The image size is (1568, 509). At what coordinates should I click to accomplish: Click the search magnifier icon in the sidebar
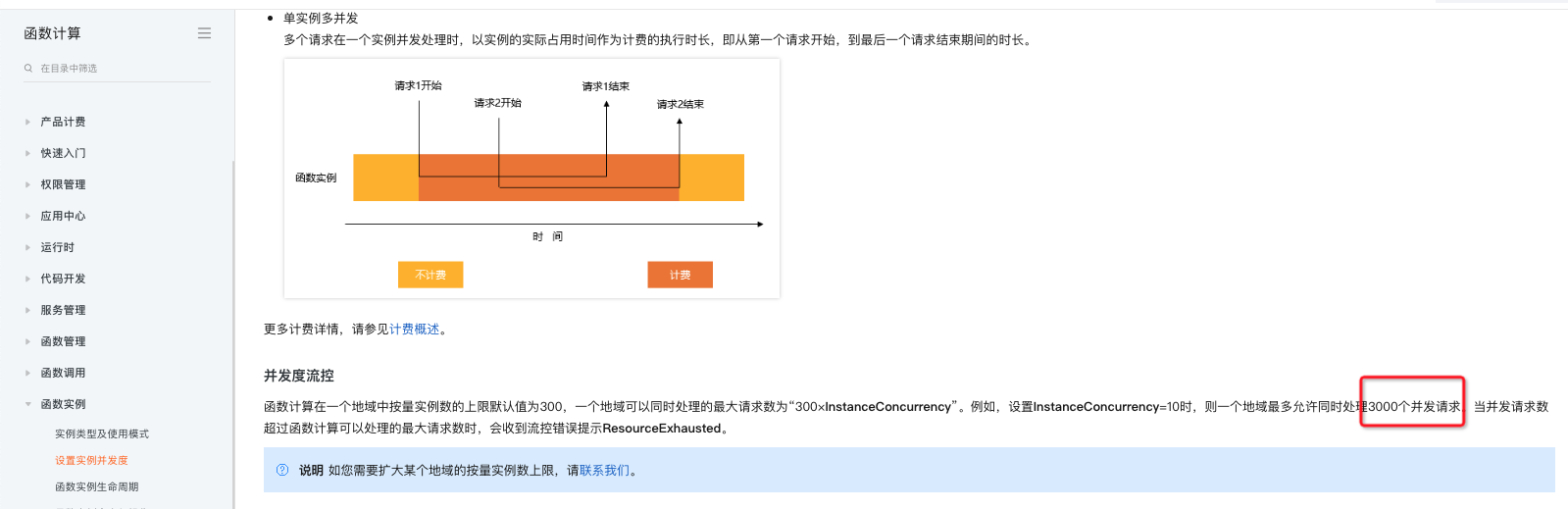click(28, 69)
